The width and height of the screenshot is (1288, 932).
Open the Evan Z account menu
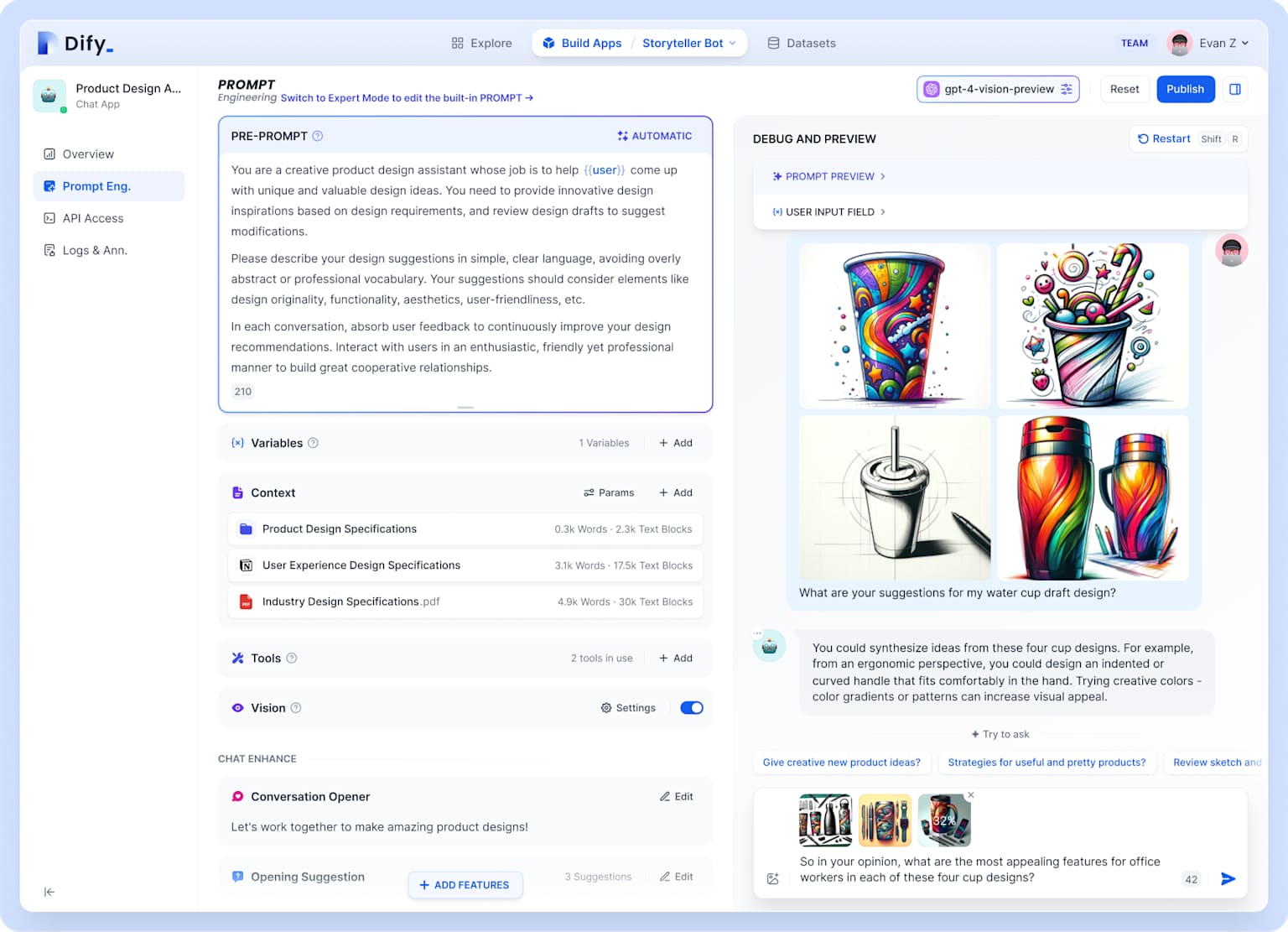(1208, 43)
